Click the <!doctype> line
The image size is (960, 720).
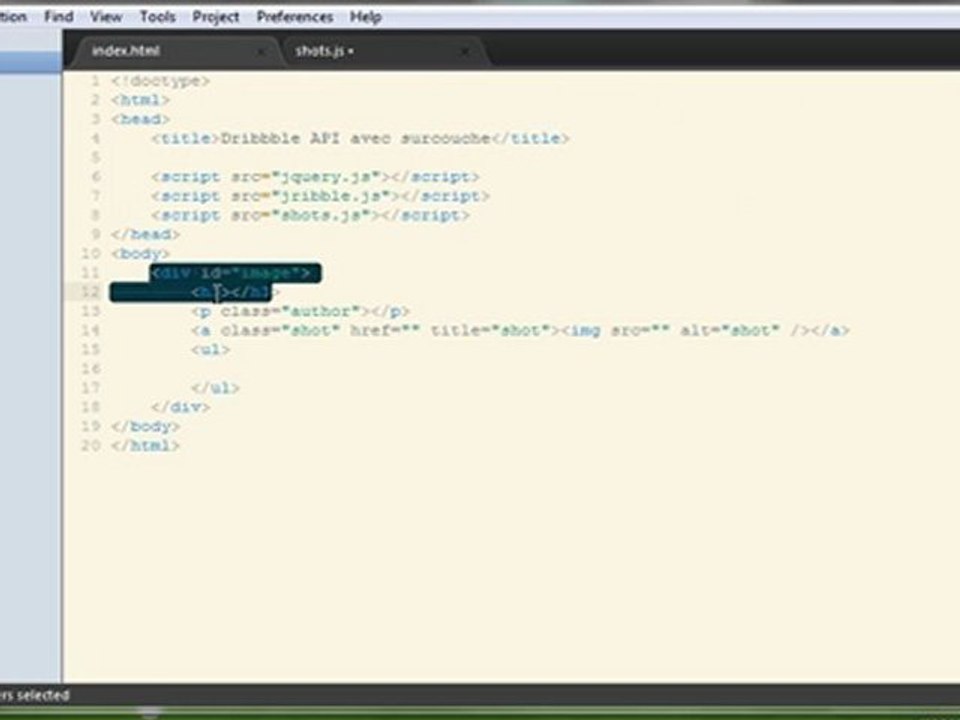pos(160,81)
